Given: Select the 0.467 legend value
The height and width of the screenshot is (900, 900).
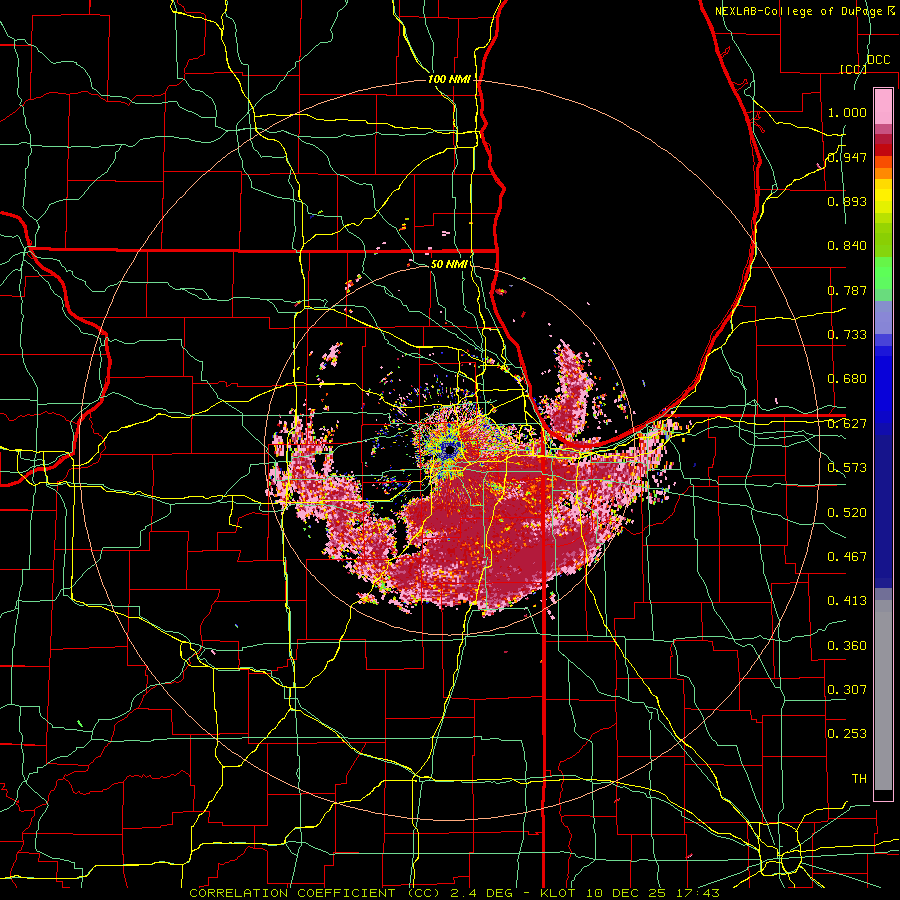Looking at the screenshot, I should 847,557.
